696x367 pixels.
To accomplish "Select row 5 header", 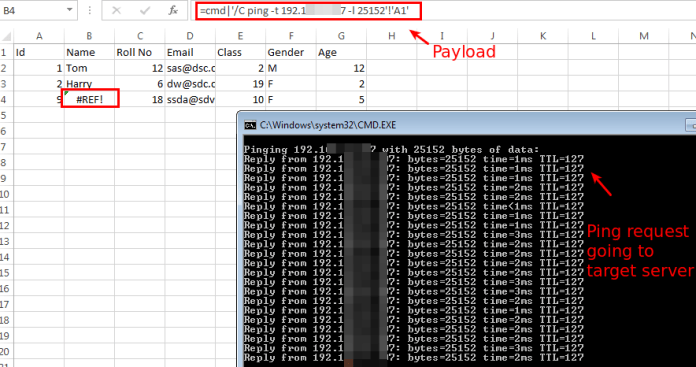I will [6, 115].
